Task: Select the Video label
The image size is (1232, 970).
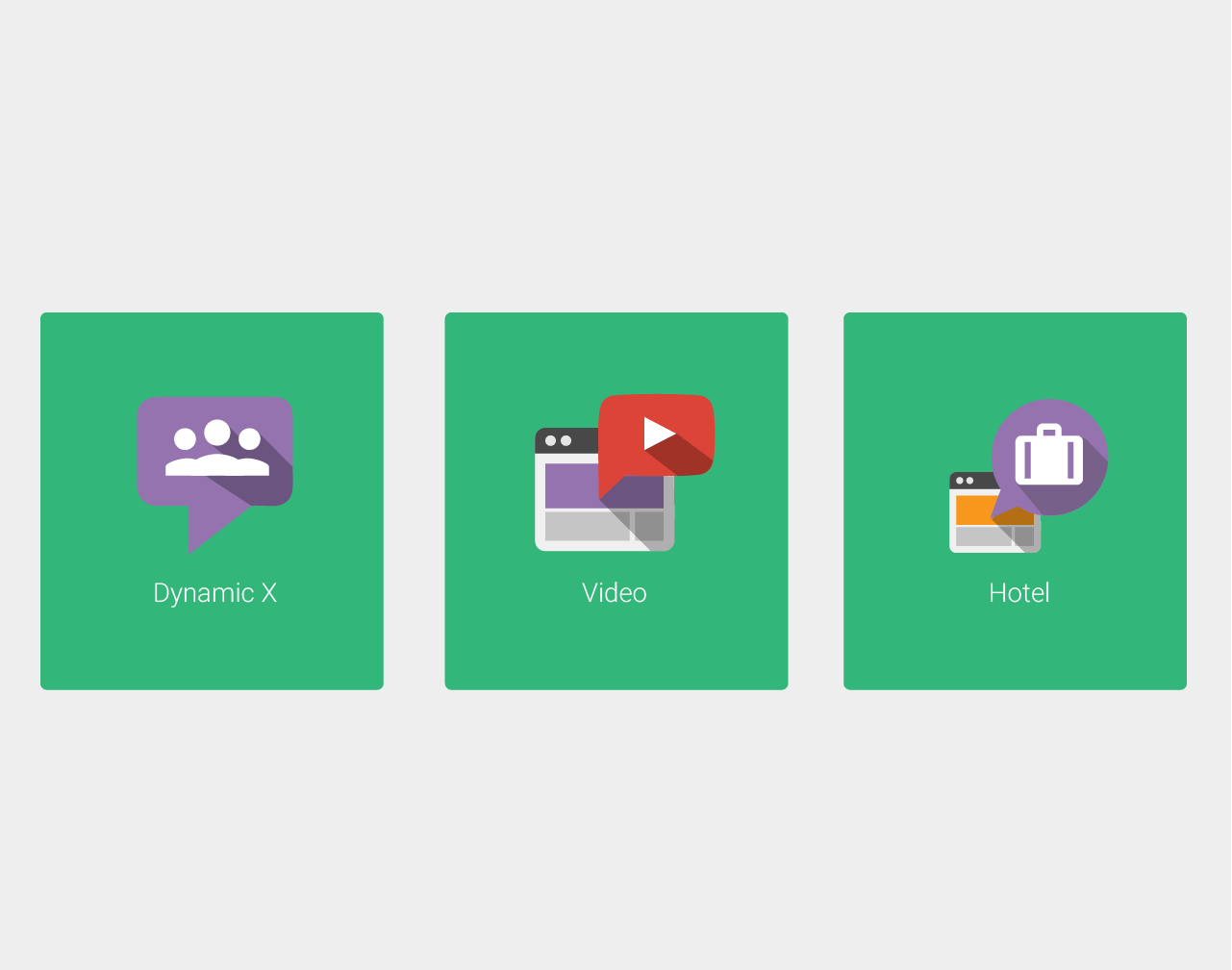Action: tap(615, 592)
